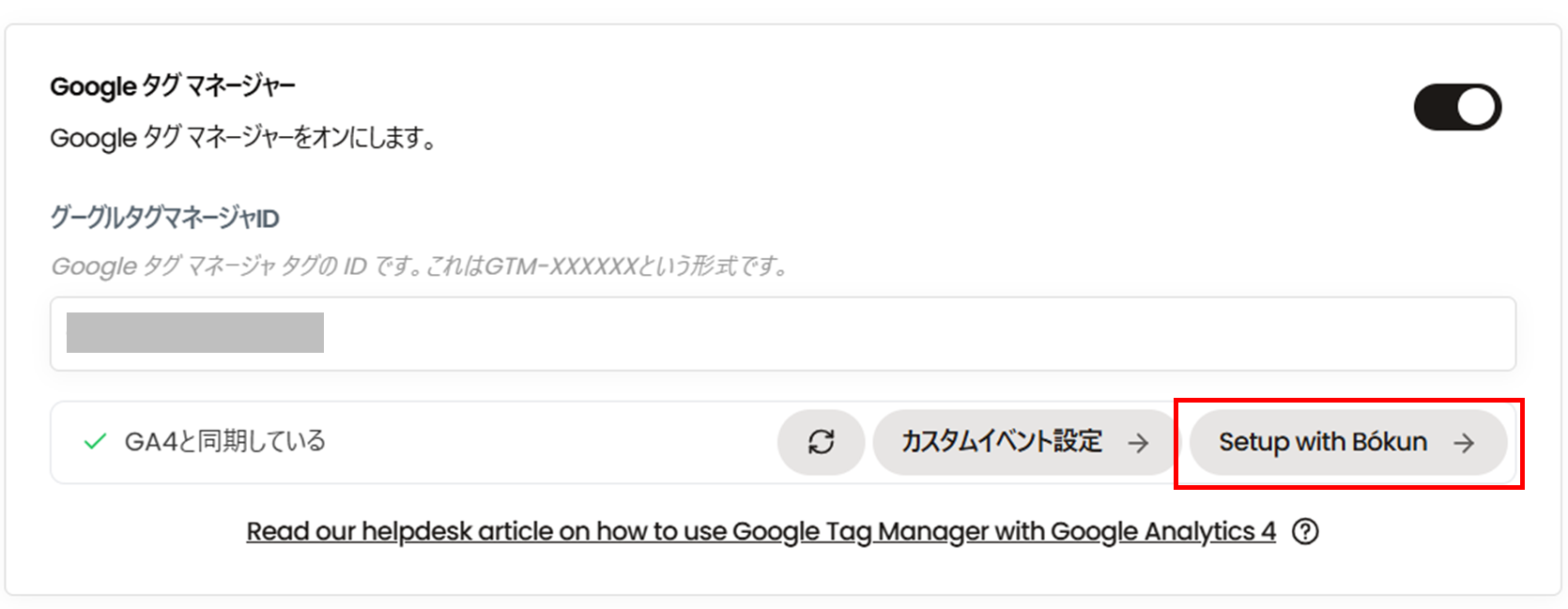Click the white knob of the toggle switch
This screenshot has height=609, width=1568.
1476,107
